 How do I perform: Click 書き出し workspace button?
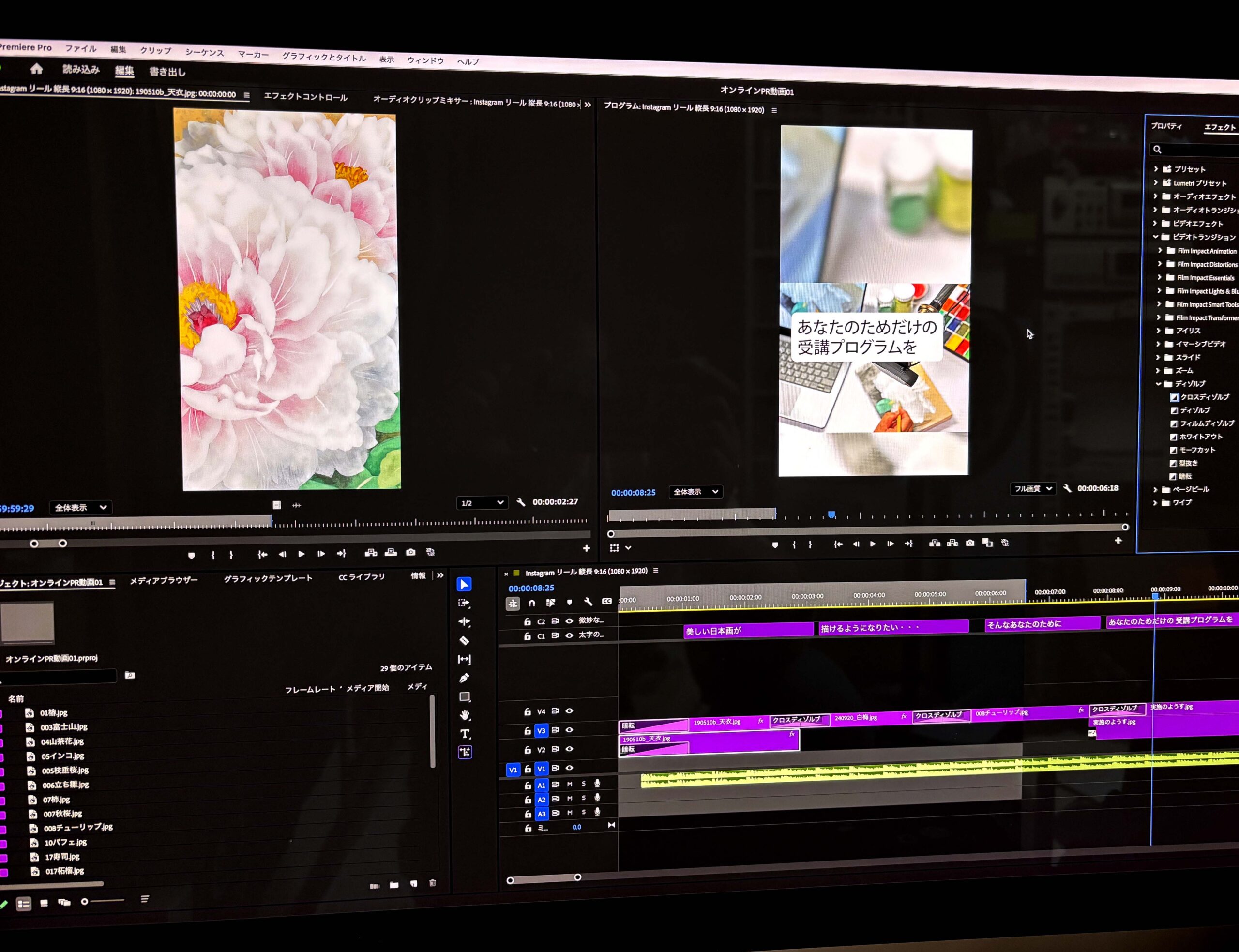click(167, 72)
